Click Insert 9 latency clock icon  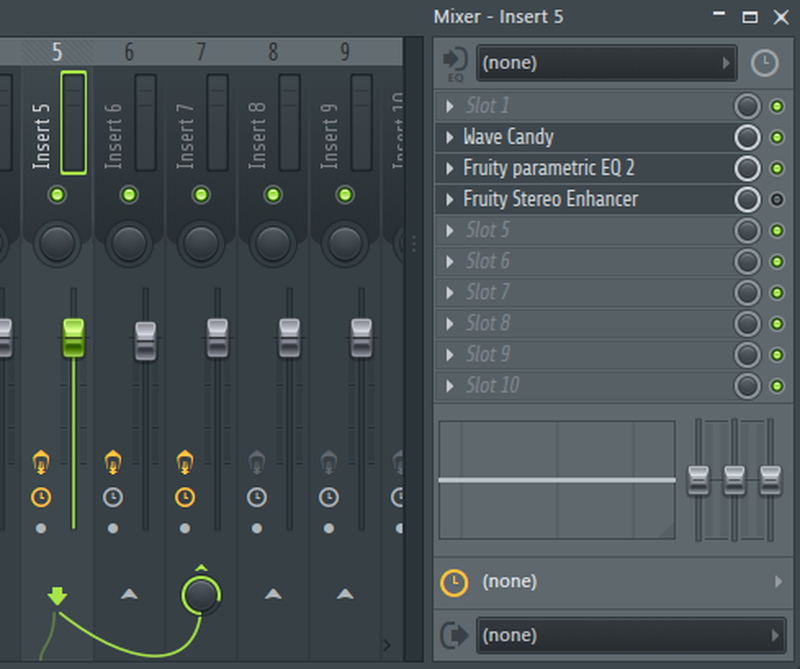pos(329,497)
